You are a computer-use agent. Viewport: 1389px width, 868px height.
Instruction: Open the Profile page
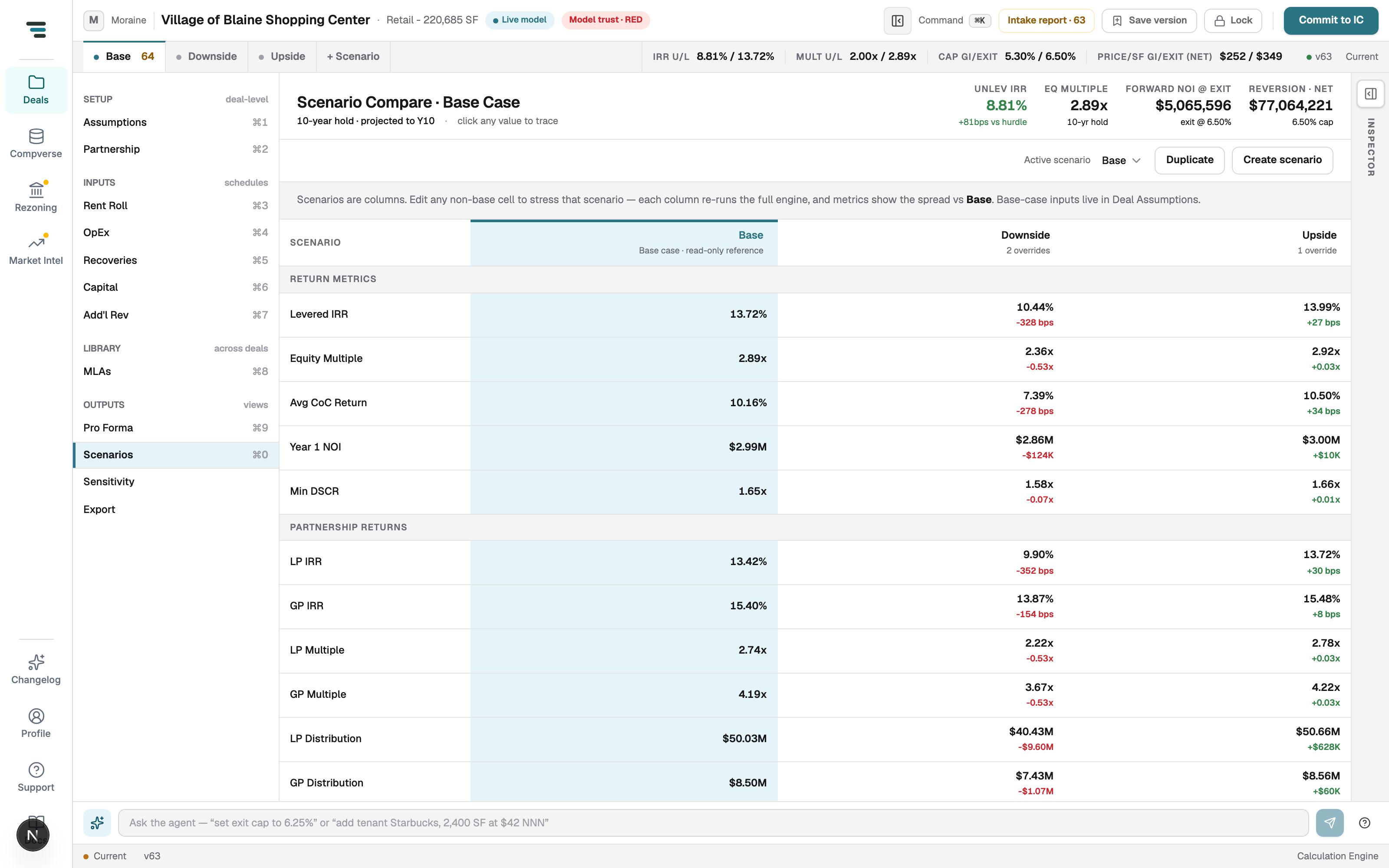pos(36,723)
